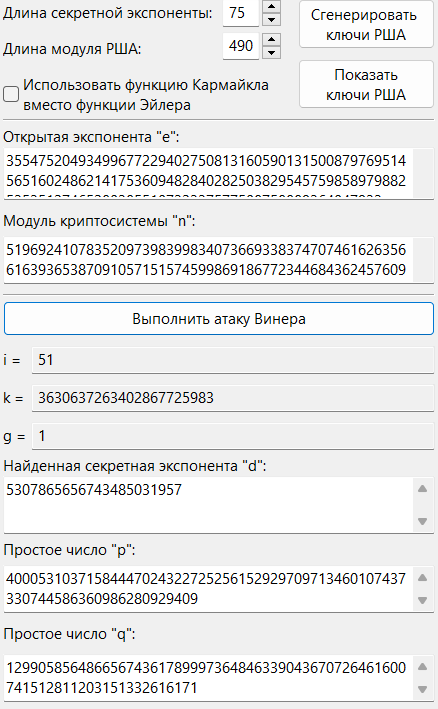Click inside RSA modulus length field
The width and height of the screenshot is (438, 709).
point(240,46)
